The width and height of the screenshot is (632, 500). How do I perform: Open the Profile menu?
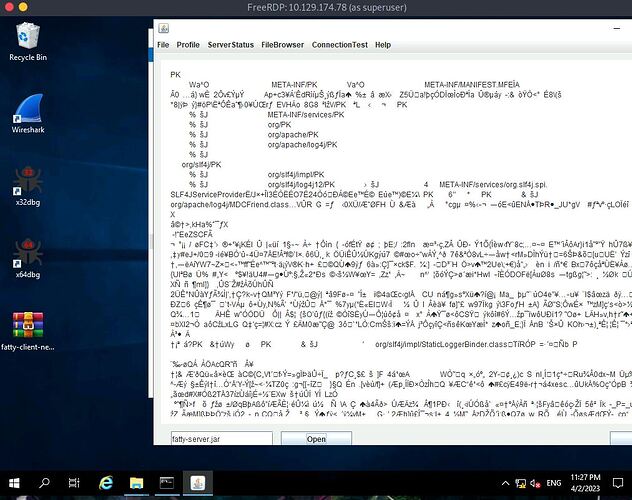click(x=188, y=45)
